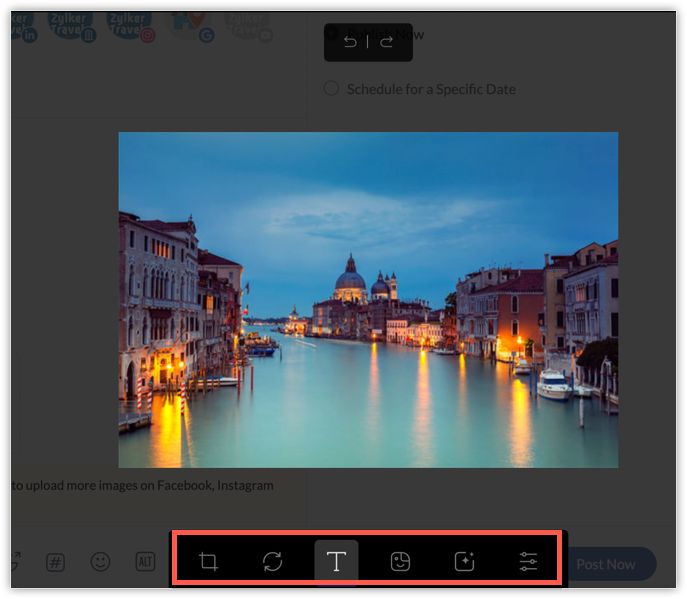Select the Zylker Travel YouTube channel
Screen dimensions: 687x599
pos(248,25)
